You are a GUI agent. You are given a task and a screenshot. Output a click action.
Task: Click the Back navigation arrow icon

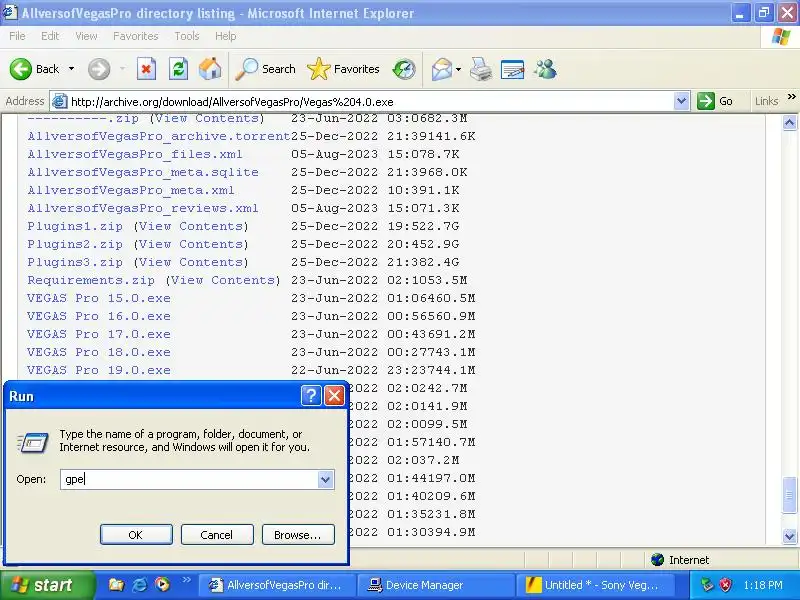click(x=21, y=69)
